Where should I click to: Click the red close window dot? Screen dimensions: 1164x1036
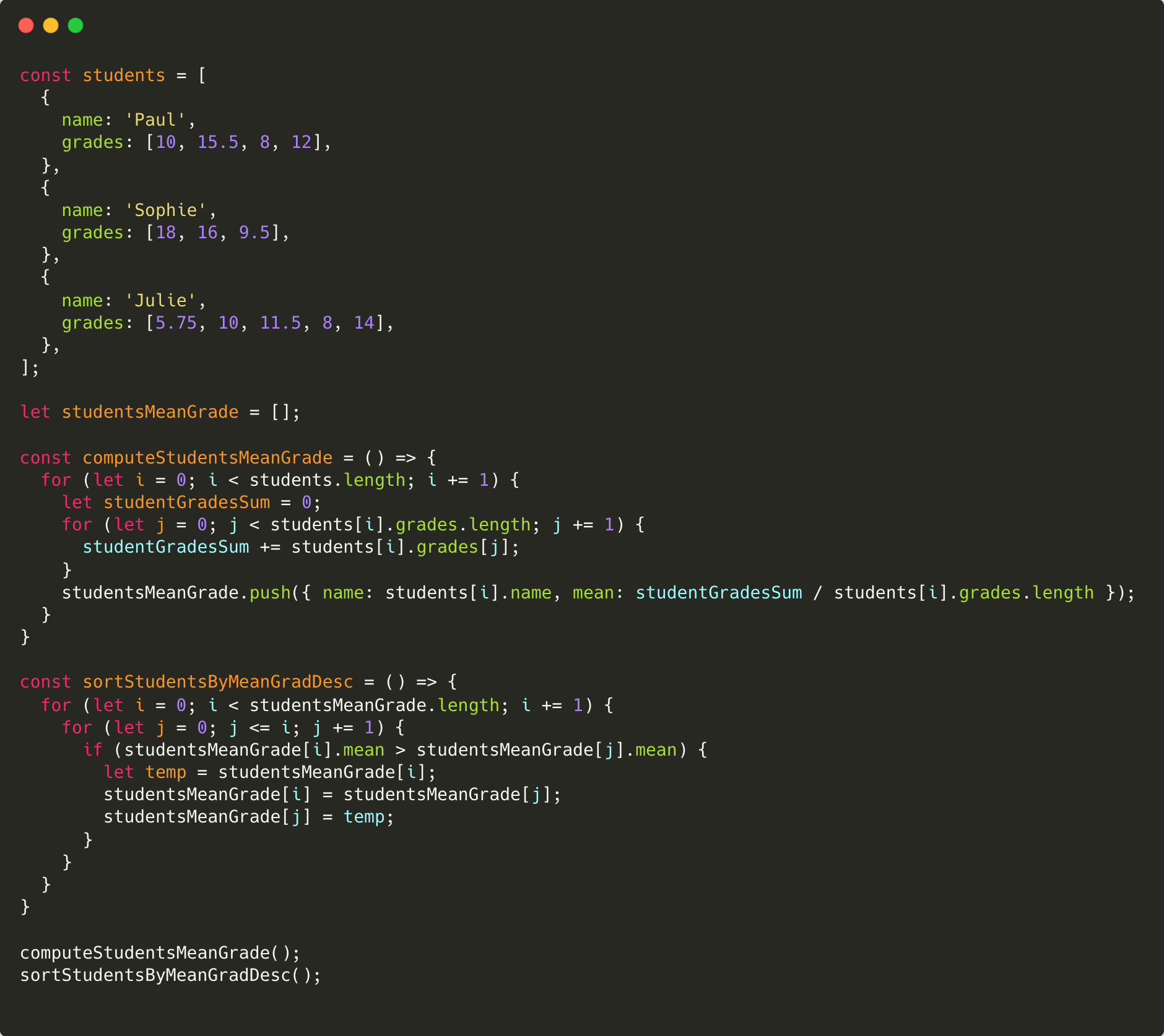pos(26,25)
